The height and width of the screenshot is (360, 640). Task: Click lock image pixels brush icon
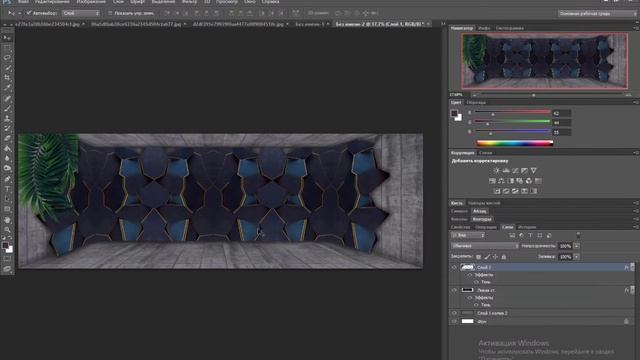click(x=487, y=257)
